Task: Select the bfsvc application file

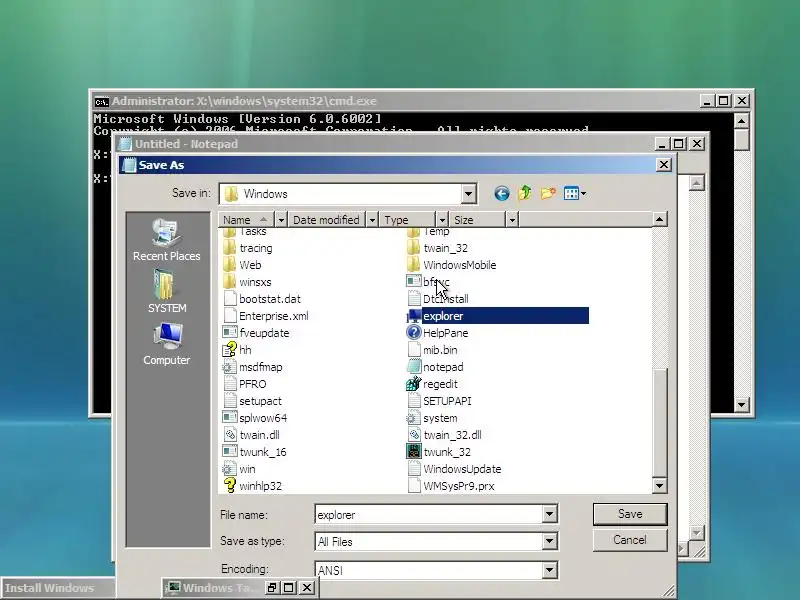Action: point(428,282)
